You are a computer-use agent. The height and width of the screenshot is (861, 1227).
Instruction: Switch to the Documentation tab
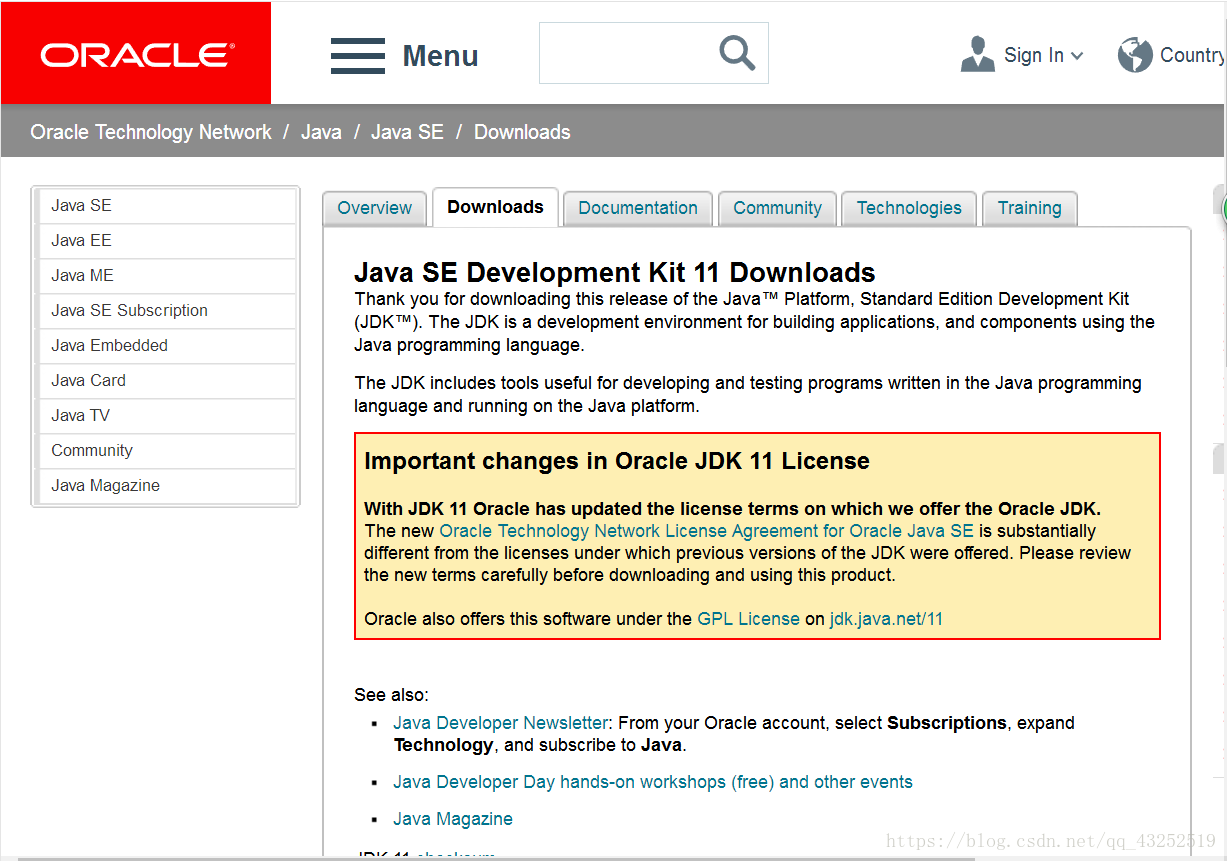point(638,208)
